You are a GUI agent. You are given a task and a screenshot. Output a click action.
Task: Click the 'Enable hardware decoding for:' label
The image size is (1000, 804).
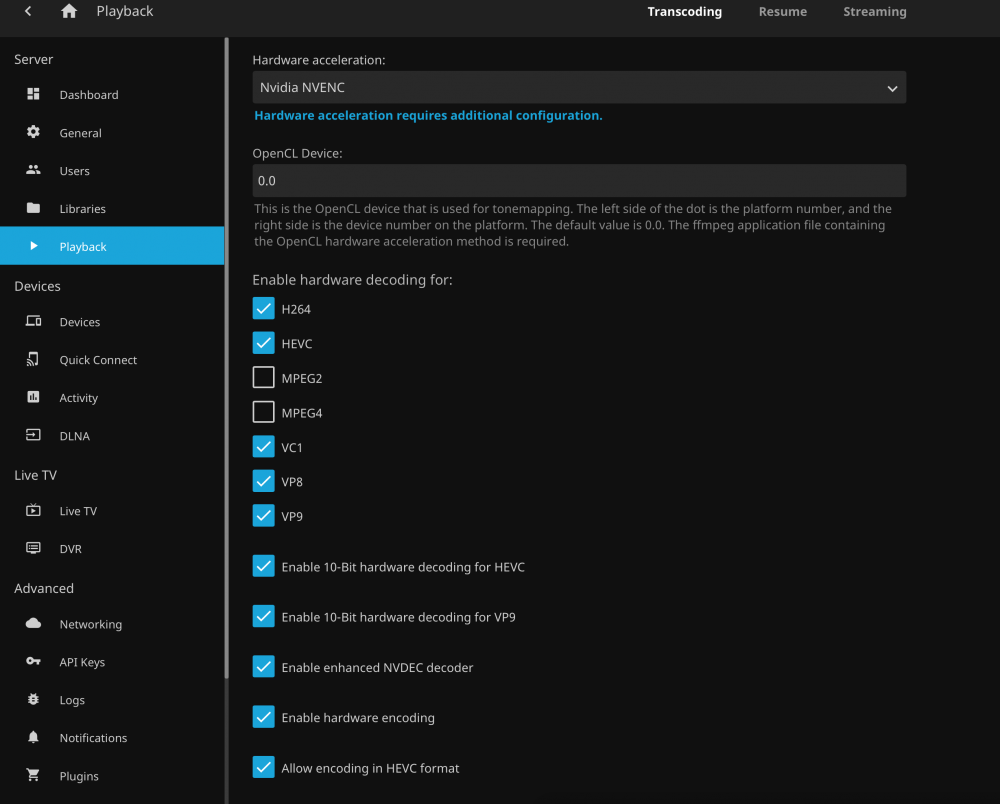[352, 280]
